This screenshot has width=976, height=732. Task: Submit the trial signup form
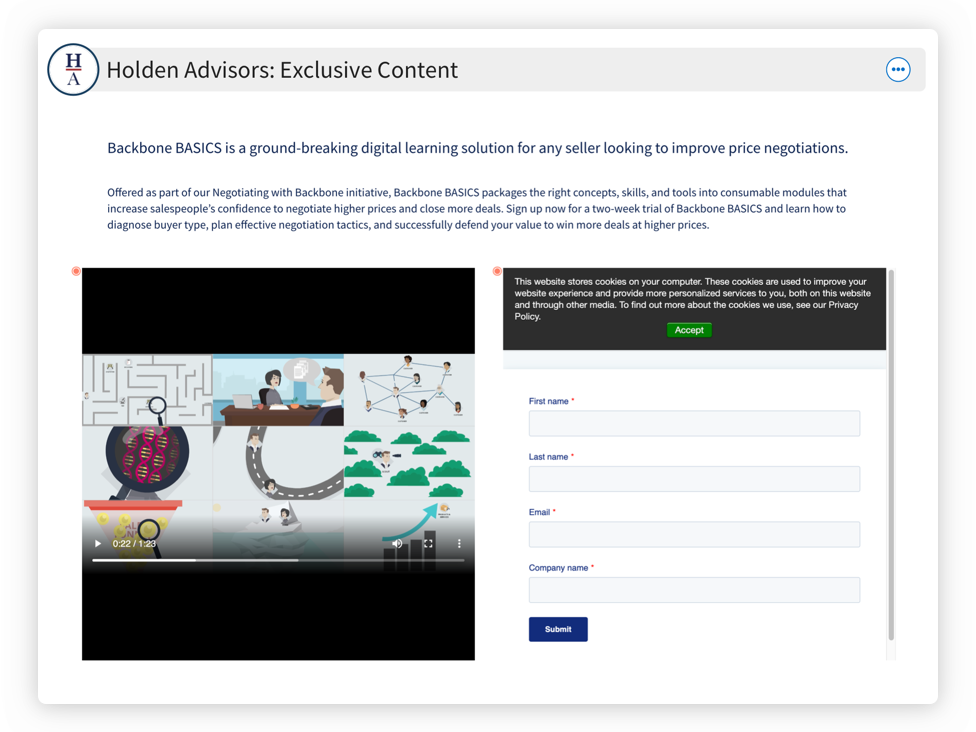(558, 629)
